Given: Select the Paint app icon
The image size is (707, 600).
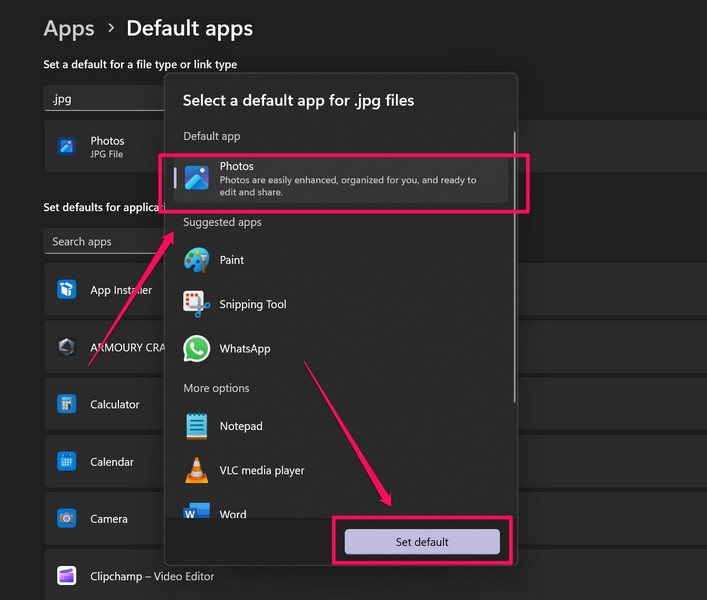Looking at the screenshot, I should coord(197,260).
